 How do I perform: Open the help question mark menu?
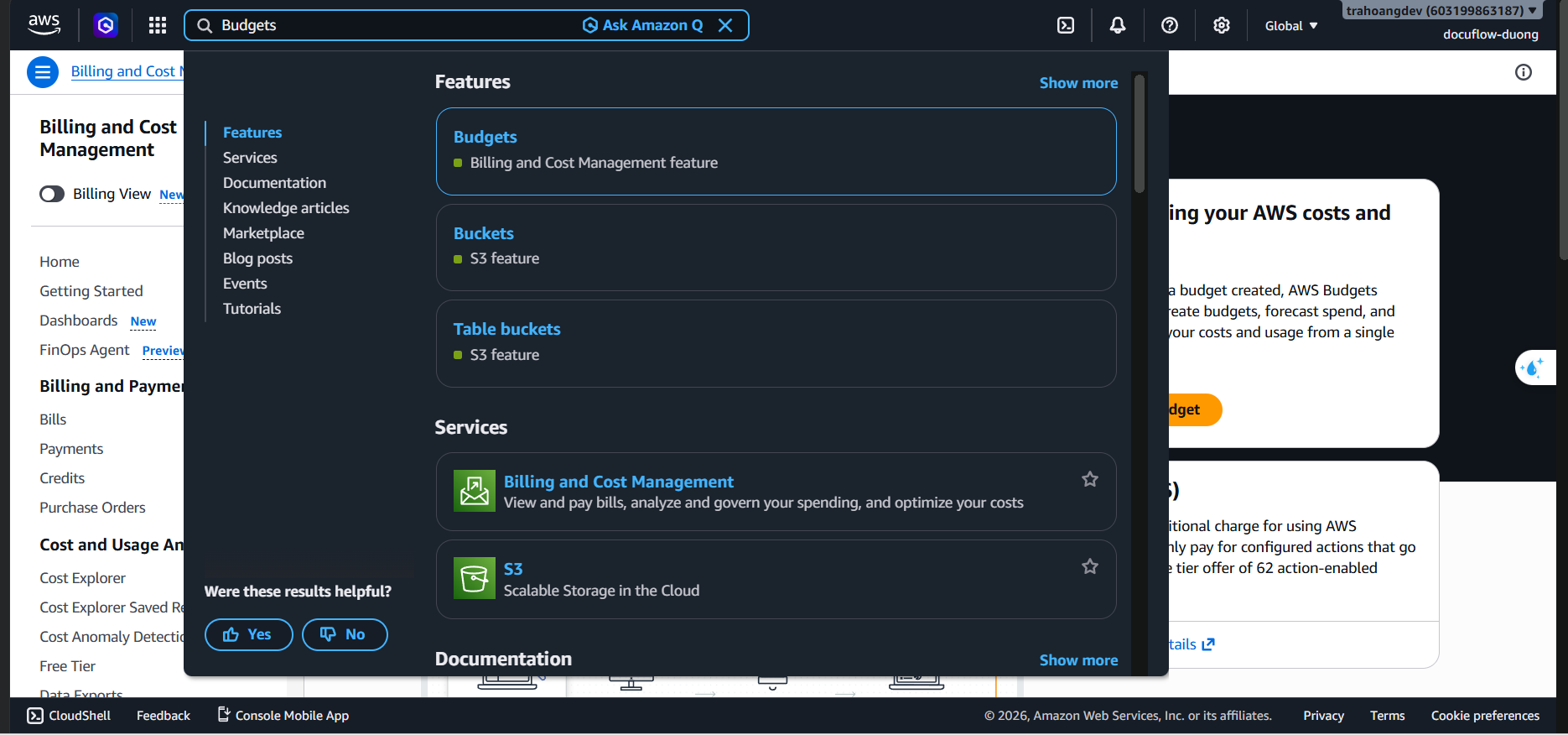click(1170, 25)
